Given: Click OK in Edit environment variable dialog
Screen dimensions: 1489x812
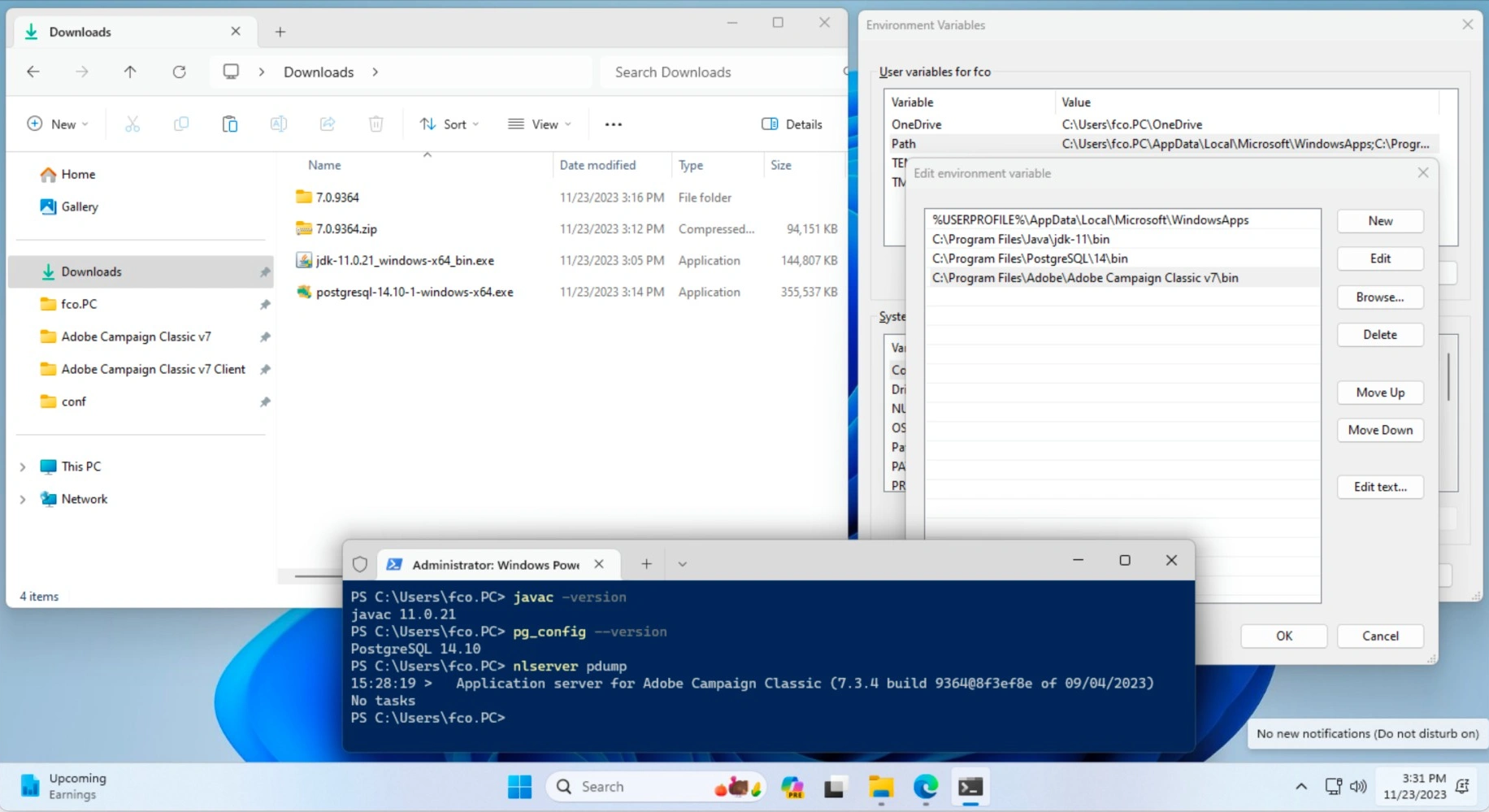Looking at the screenshot, I should [x=1284, y=636].
